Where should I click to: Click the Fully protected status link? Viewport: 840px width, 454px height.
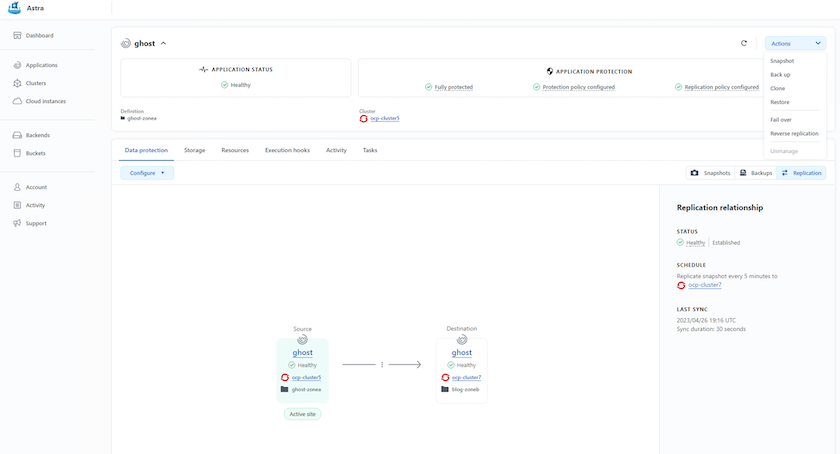tap(454, 87)
